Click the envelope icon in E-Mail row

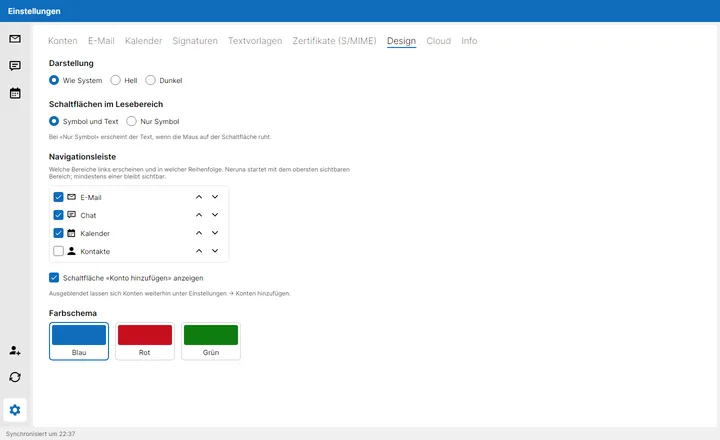[x=71, y=197]
